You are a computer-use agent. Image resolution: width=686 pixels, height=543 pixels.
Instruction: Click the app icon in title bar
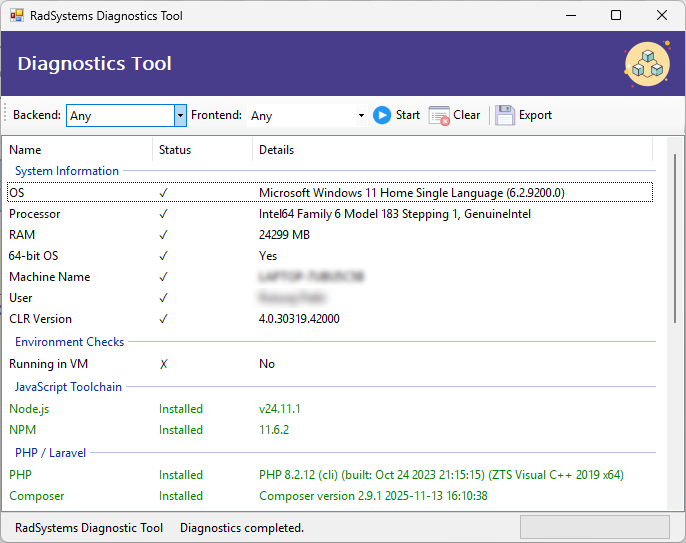17,16
